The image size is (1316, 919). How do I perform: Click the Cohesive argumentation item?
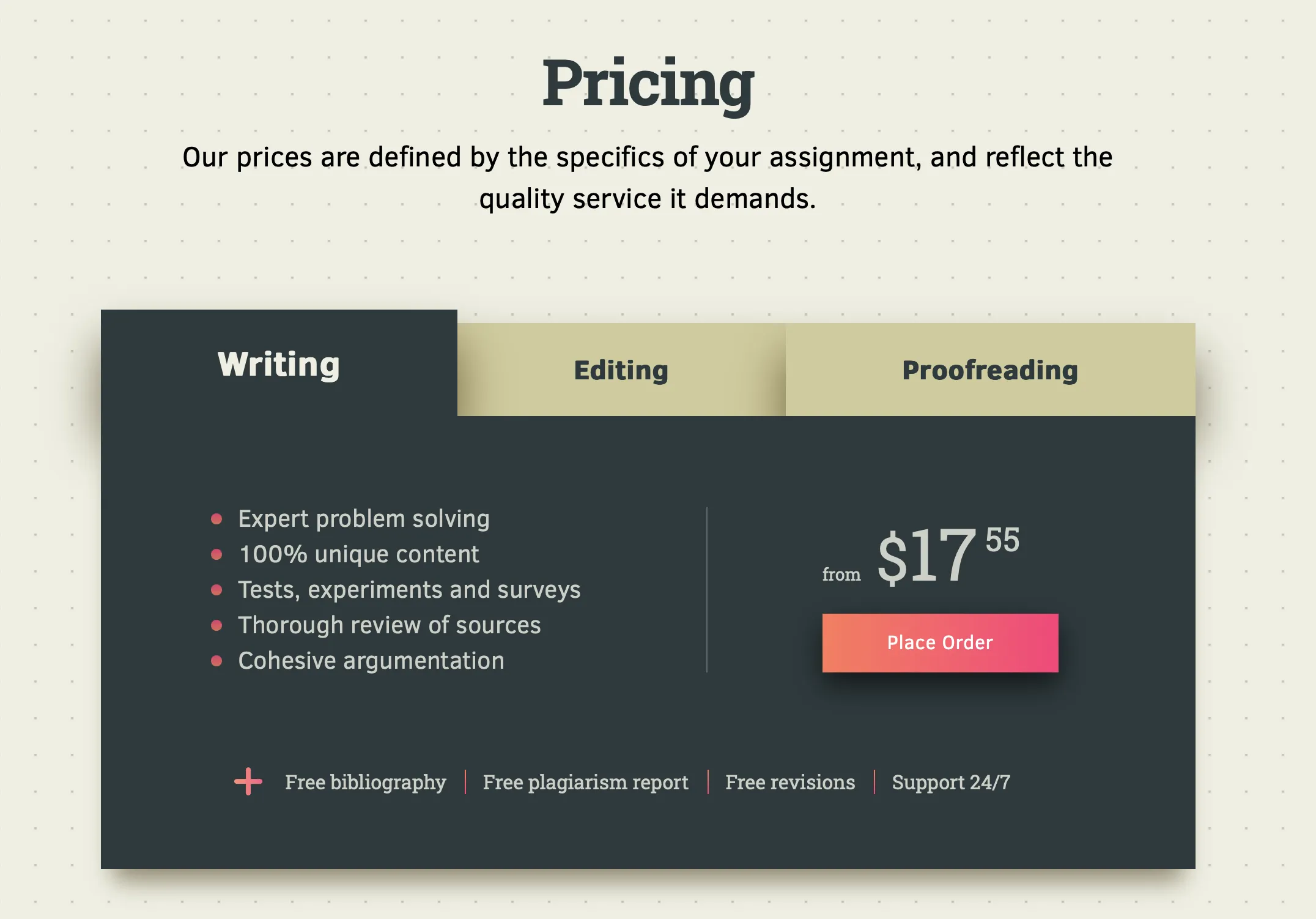coord(371,661)
